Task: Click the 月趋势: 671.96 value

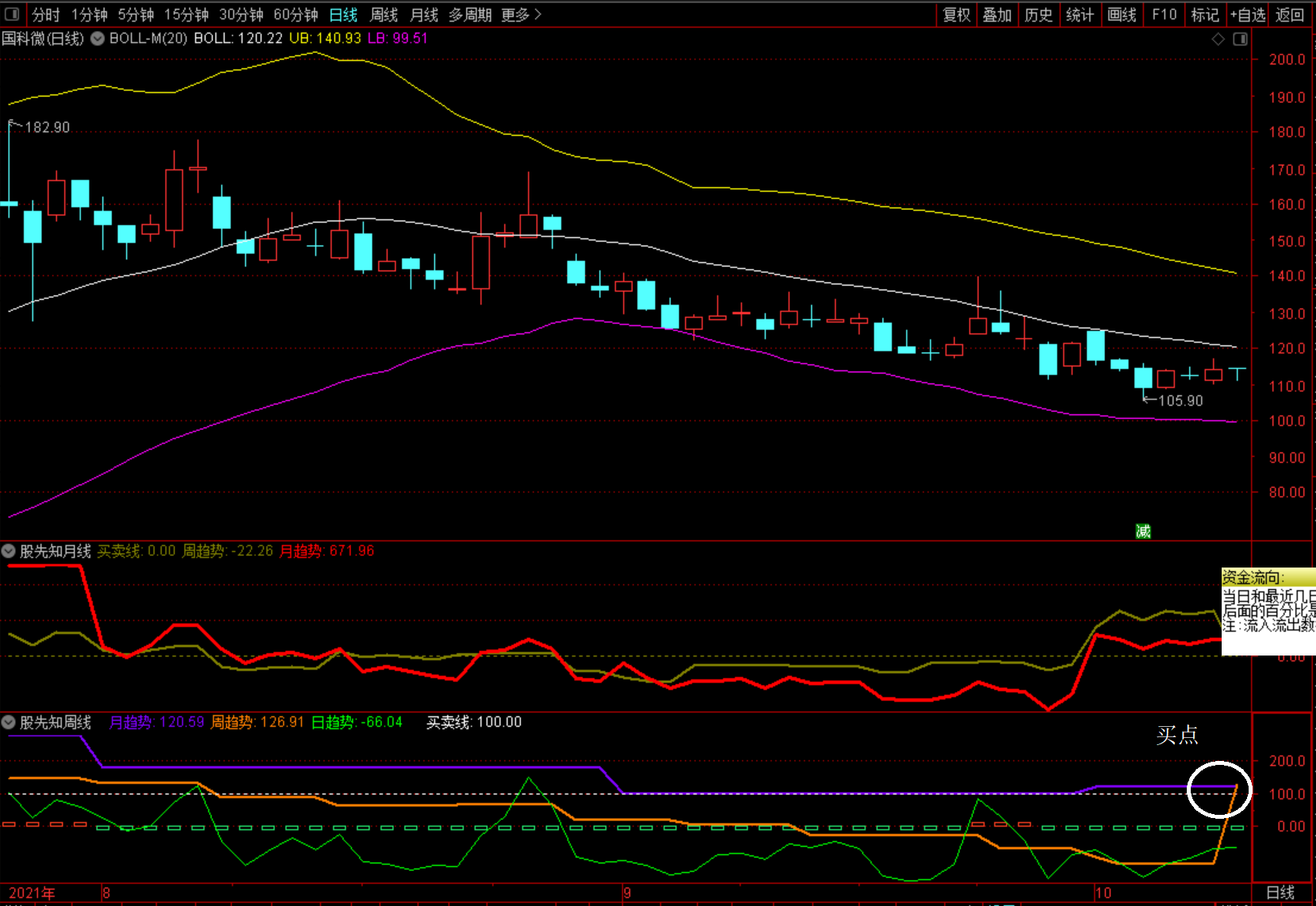Action: 327,550
